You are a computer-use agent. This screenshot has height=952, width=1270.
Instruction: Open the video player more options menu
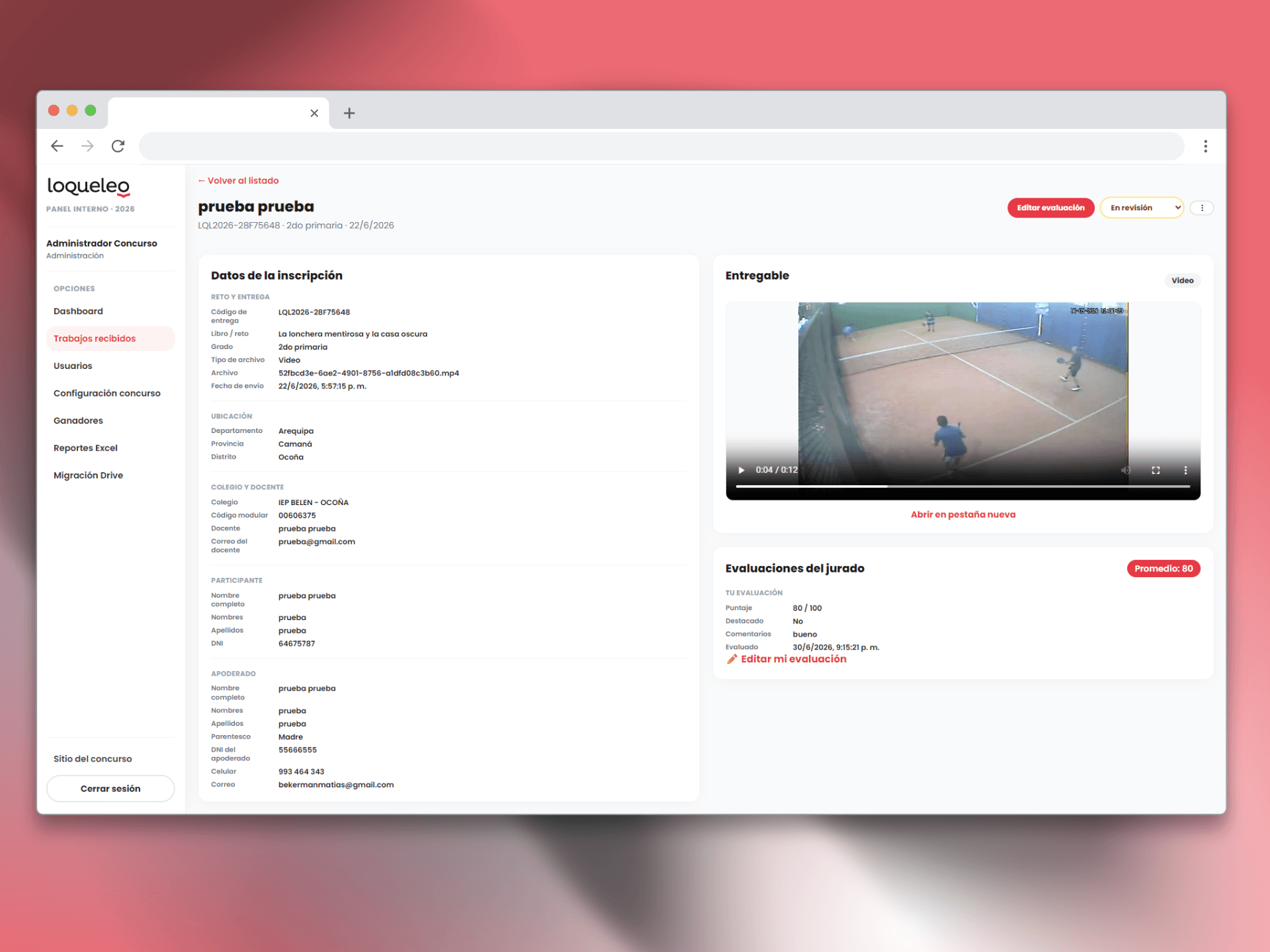pyautogui.click(x=1185, y=470)
